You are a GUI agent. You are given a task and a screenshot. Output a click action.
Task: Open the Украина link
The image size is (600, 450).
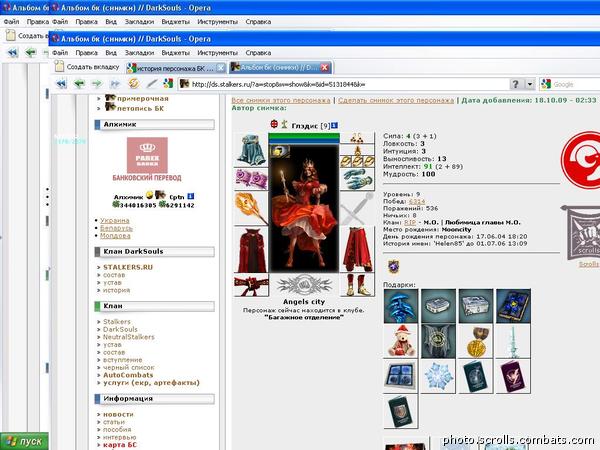click(x=115, y=220)
